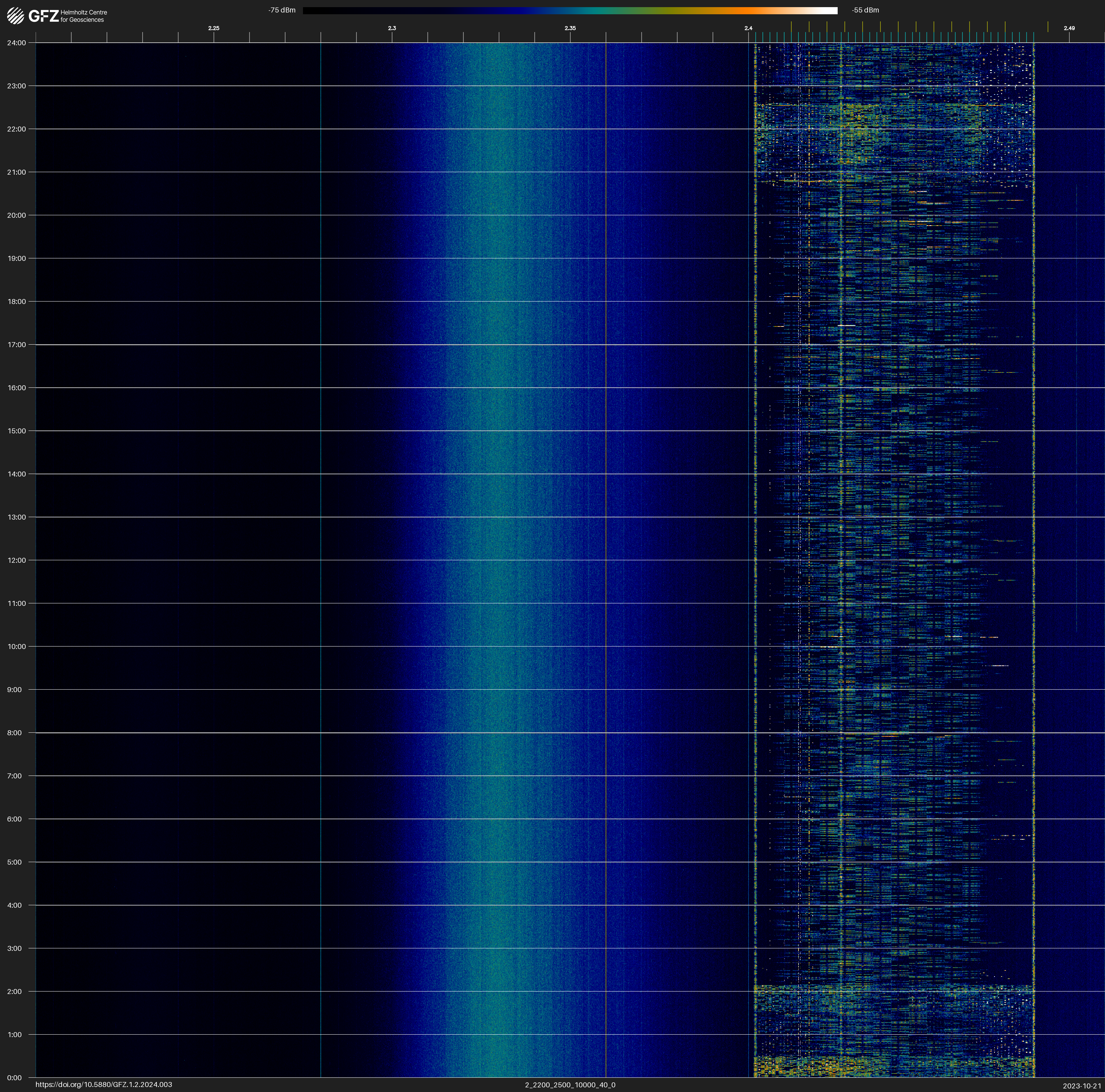Click the Helmholtz Centre for Geosciences text
The width and height of the screenshot is (1105, 1092).
83,16
